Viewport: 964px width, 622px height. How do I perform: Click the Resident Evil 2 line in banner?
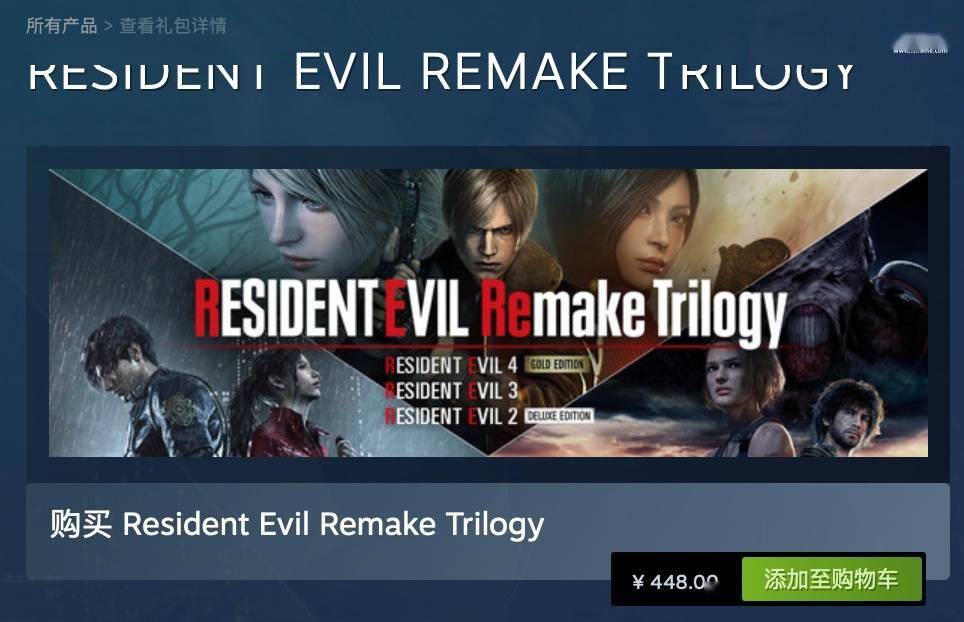click(451, 416)
